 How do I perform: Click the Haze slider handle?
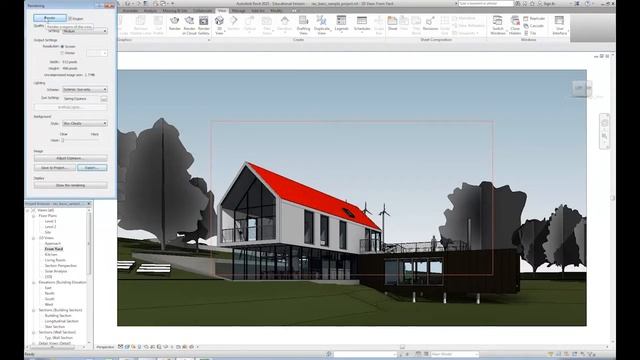63,140
